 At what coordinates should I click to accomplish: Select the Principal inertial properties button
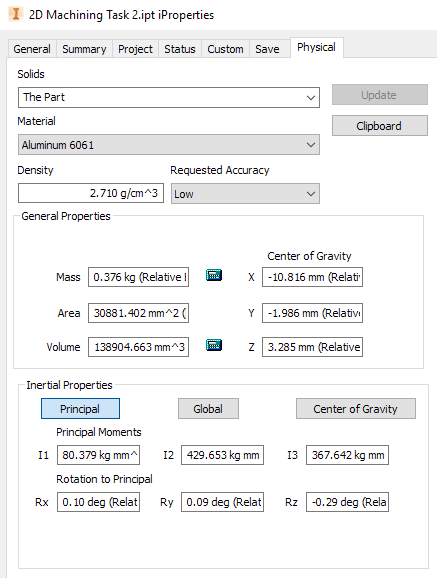80,408
